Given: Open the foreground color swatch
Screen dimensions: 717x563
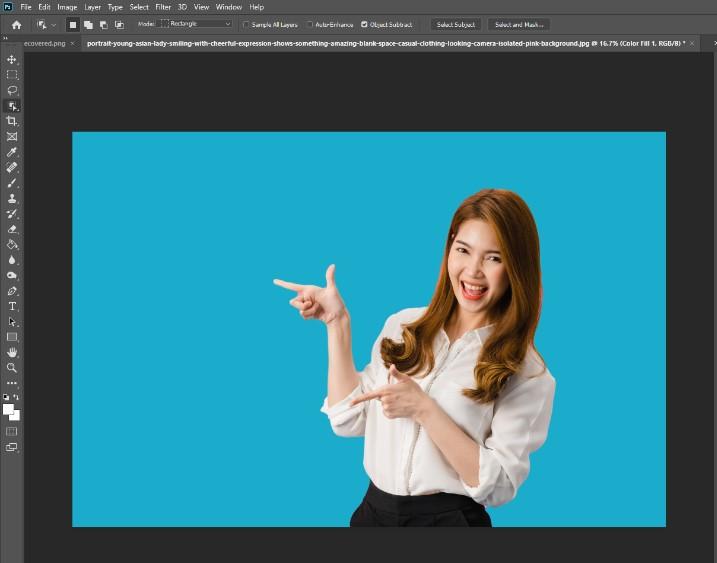Looking at the screenshot, I should [7, 408].
